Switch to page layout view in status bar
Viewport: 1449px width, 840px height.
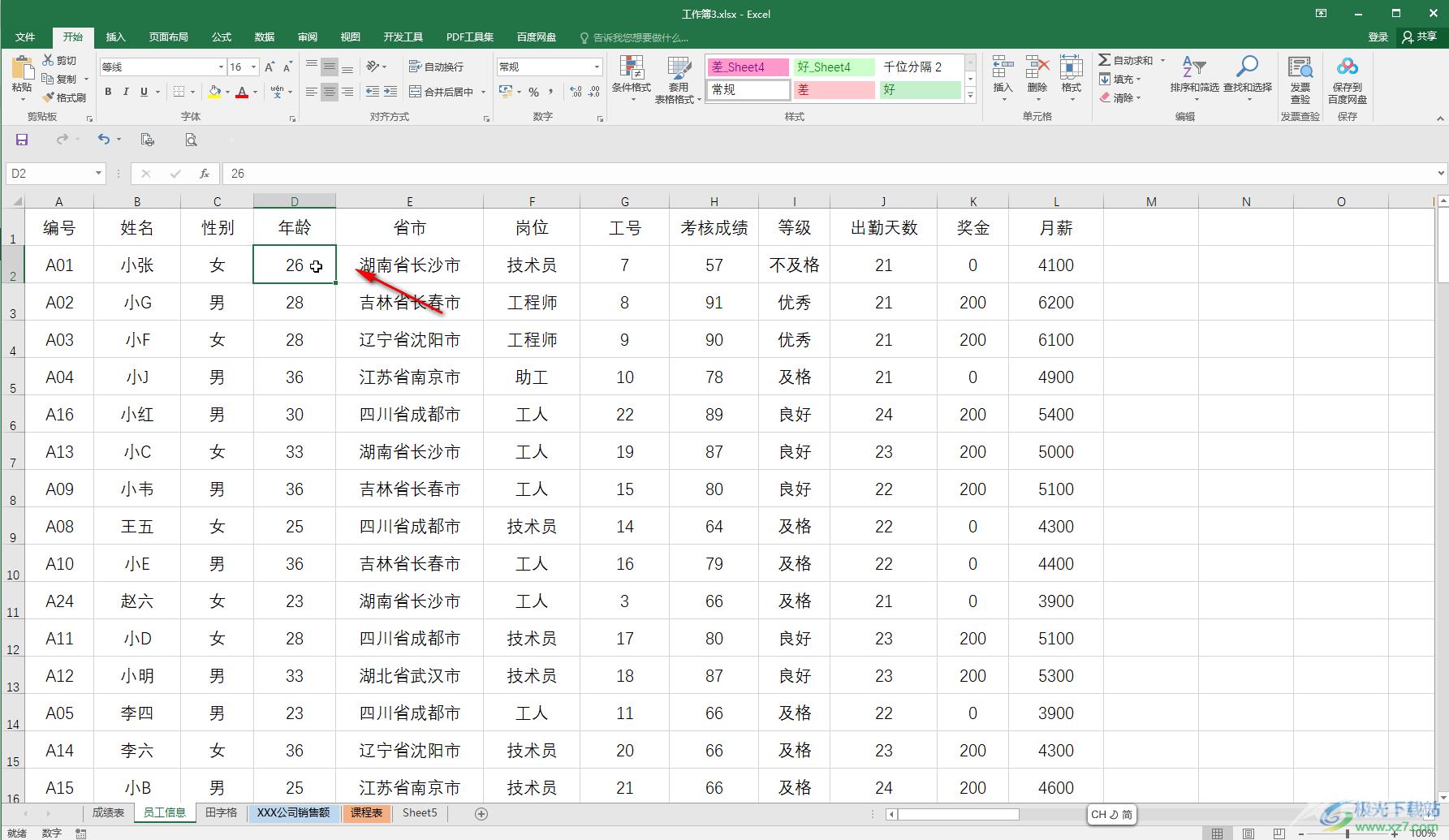point(1248,833)
